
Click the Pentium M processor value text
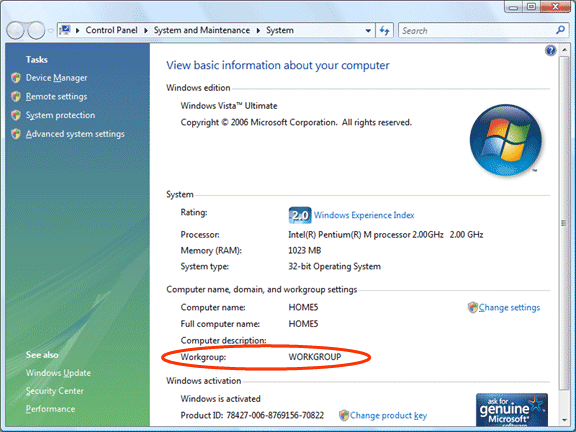point(386,235)
